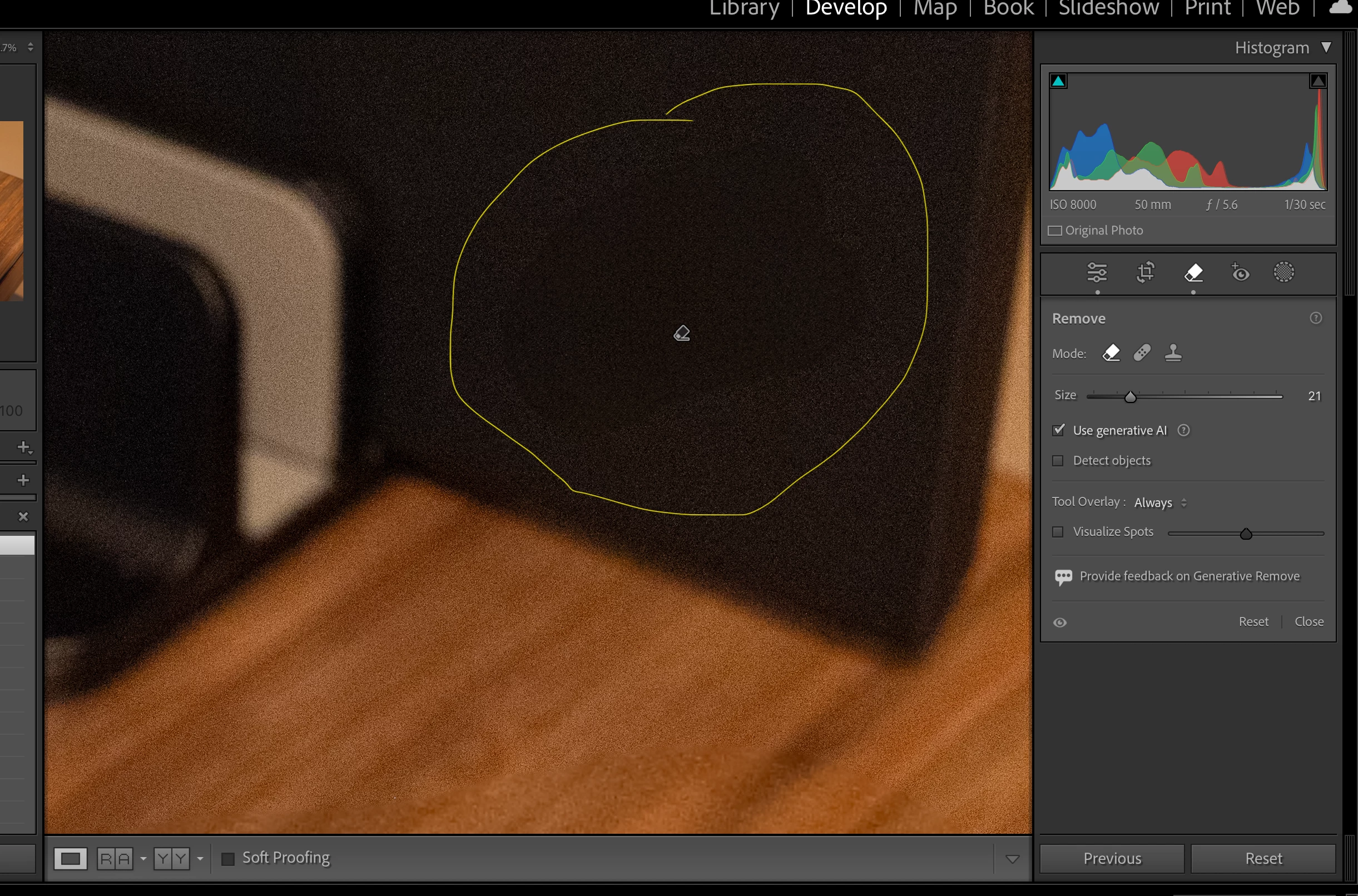Click help icon beside Remove heading
Viewport: 1358px width, 896px height.
(1316, 318)
